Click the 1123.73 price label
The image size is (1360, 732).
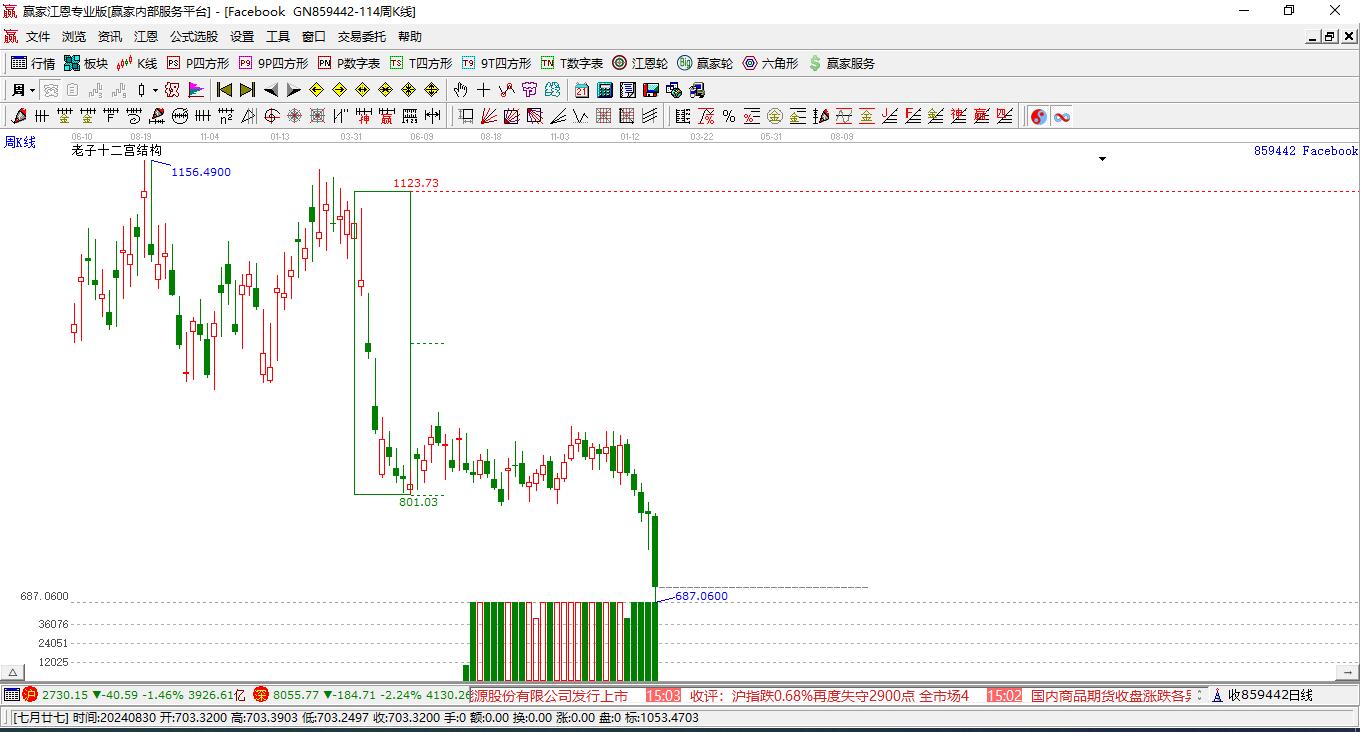[415, 183]
